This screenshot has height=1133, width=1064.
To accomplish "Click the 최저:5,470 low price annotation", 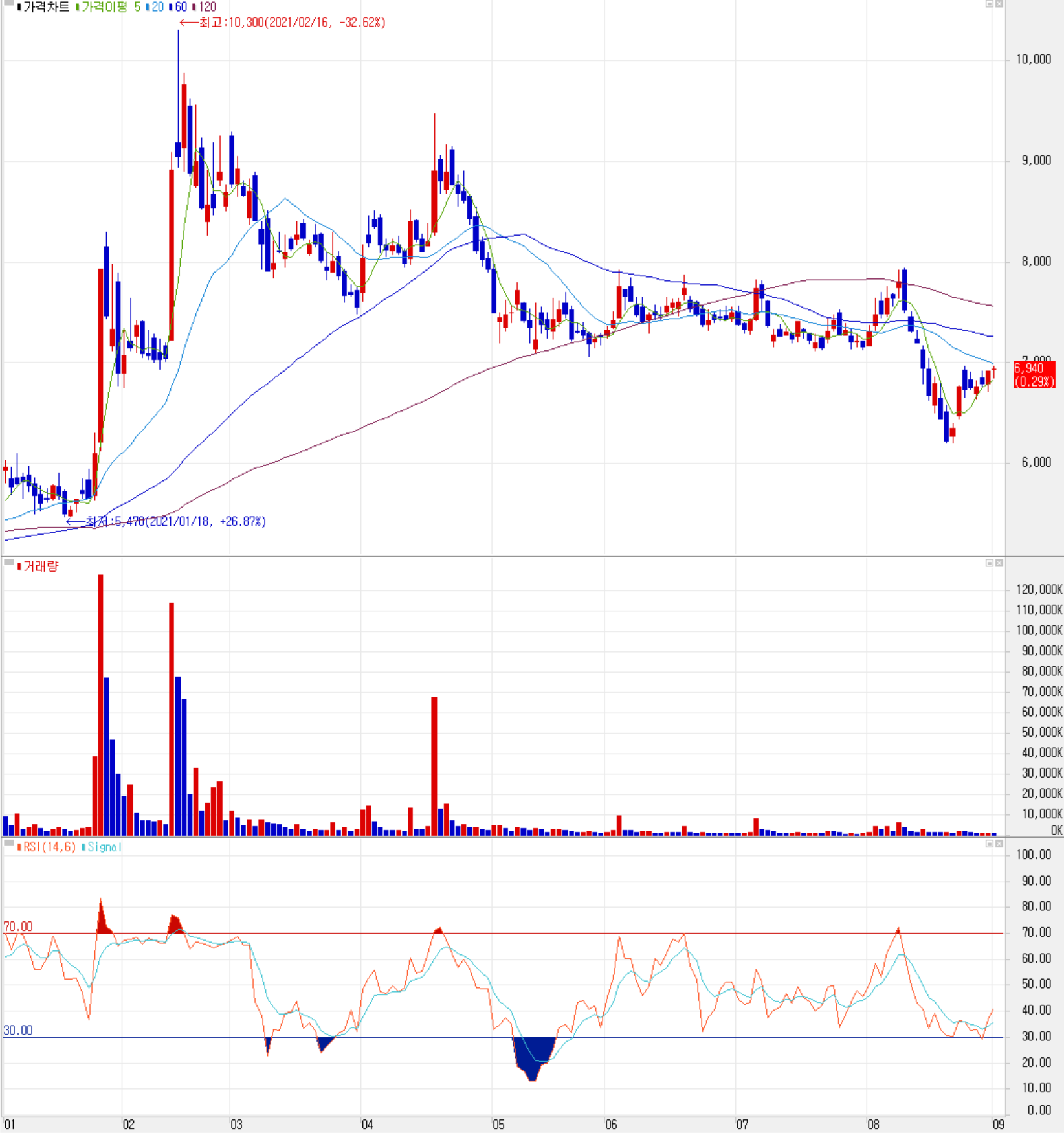I will [166, 521].
